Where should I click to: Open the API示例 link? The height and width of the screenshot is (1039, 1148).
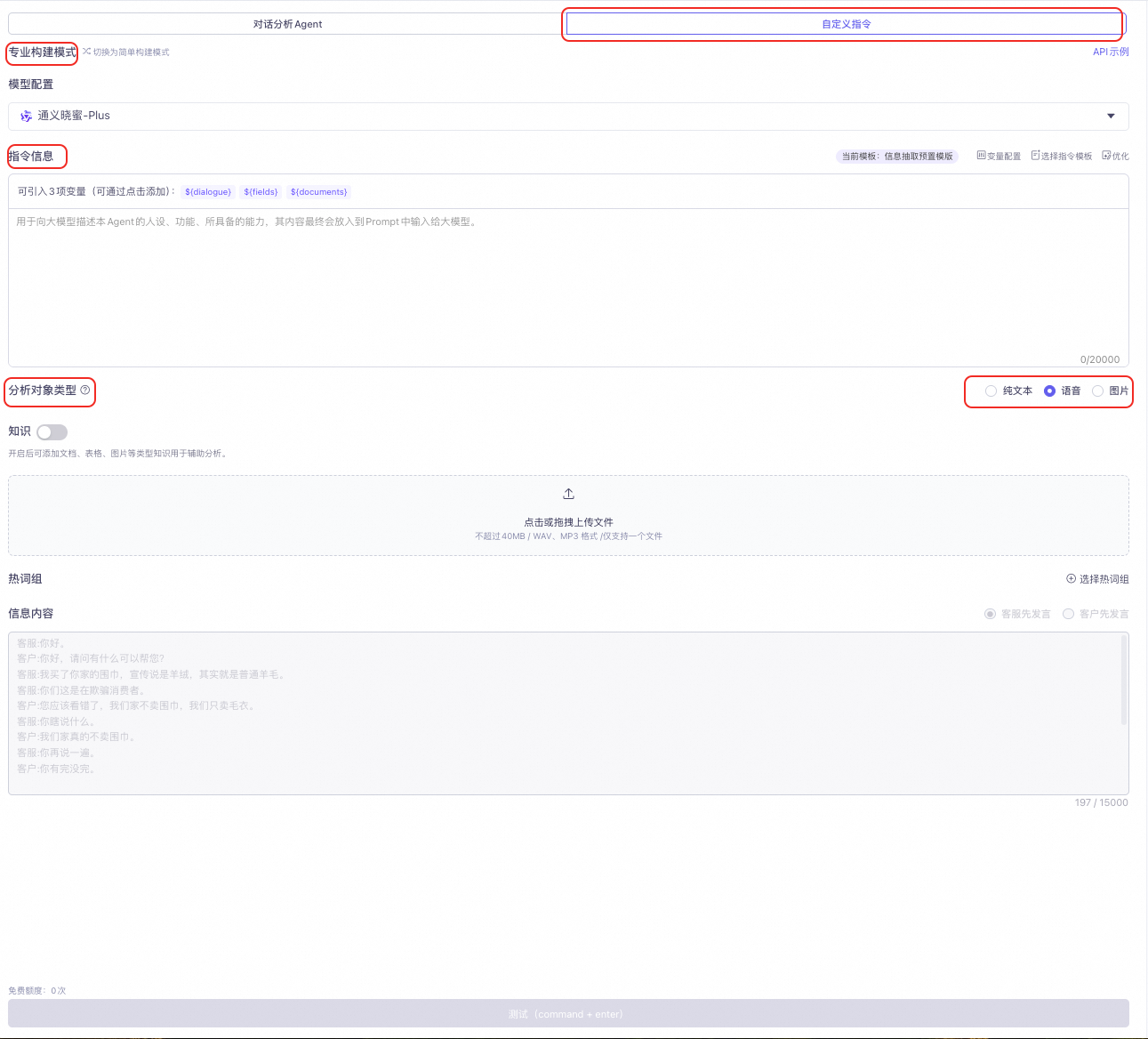1111,52
